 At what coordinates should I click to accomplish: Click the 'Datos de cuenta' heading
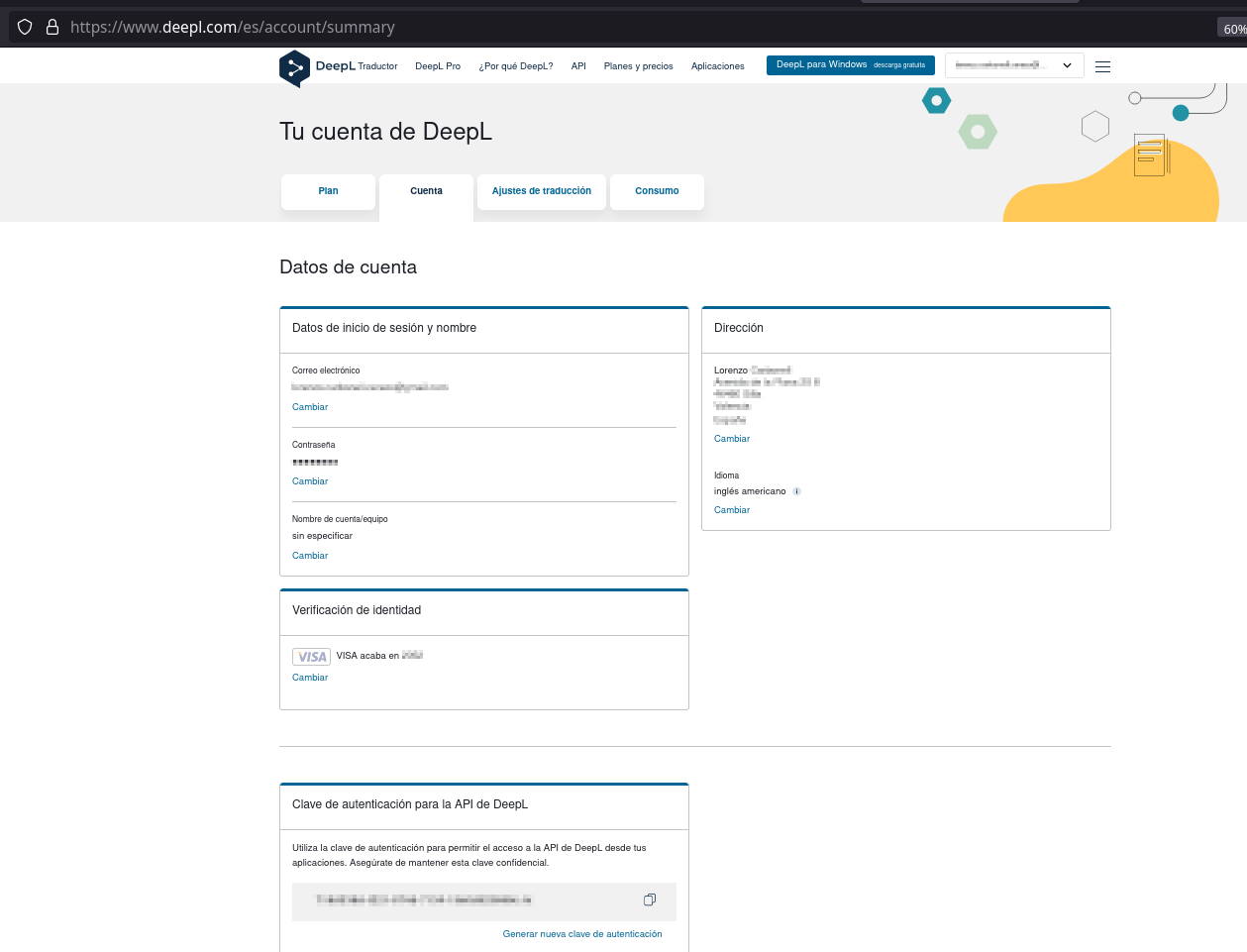pos(349,267)
